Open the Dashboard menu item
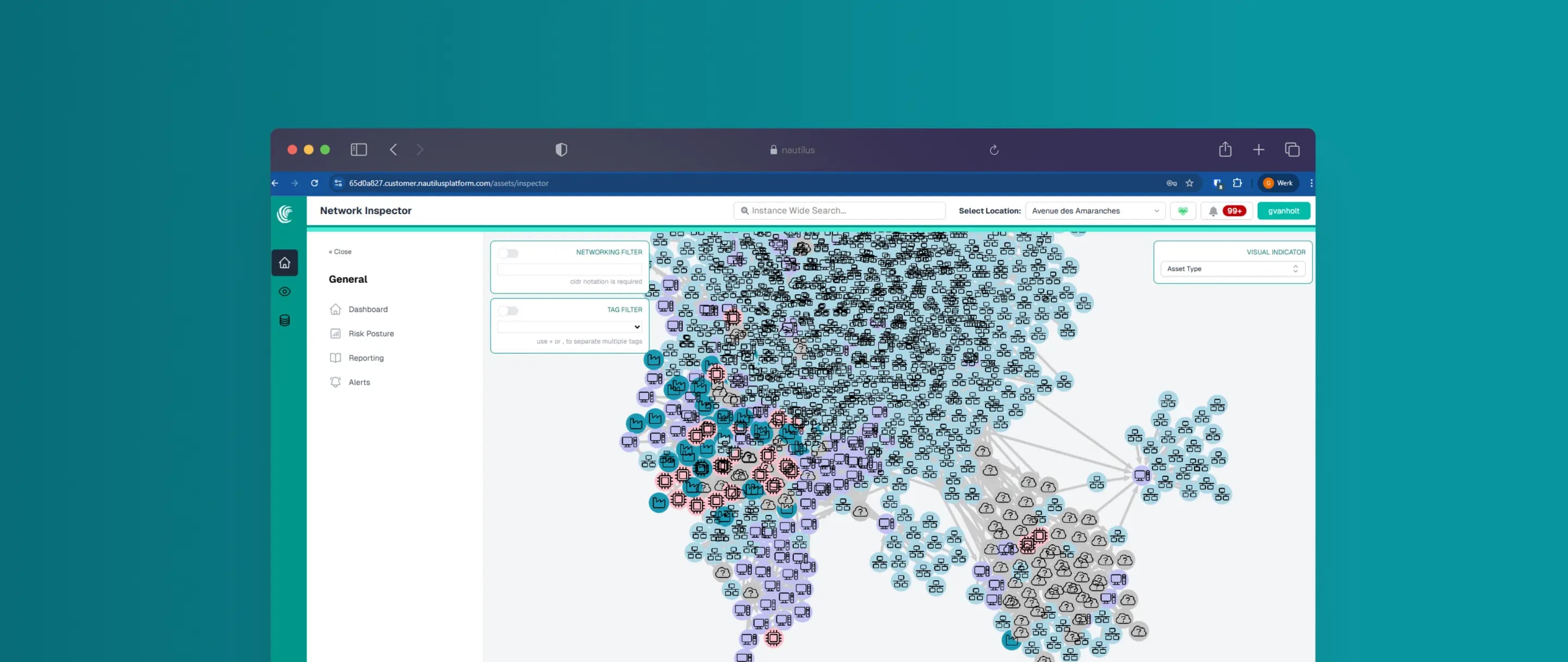The width and height of the screenshot is (1568, 662). click(367, 309)
